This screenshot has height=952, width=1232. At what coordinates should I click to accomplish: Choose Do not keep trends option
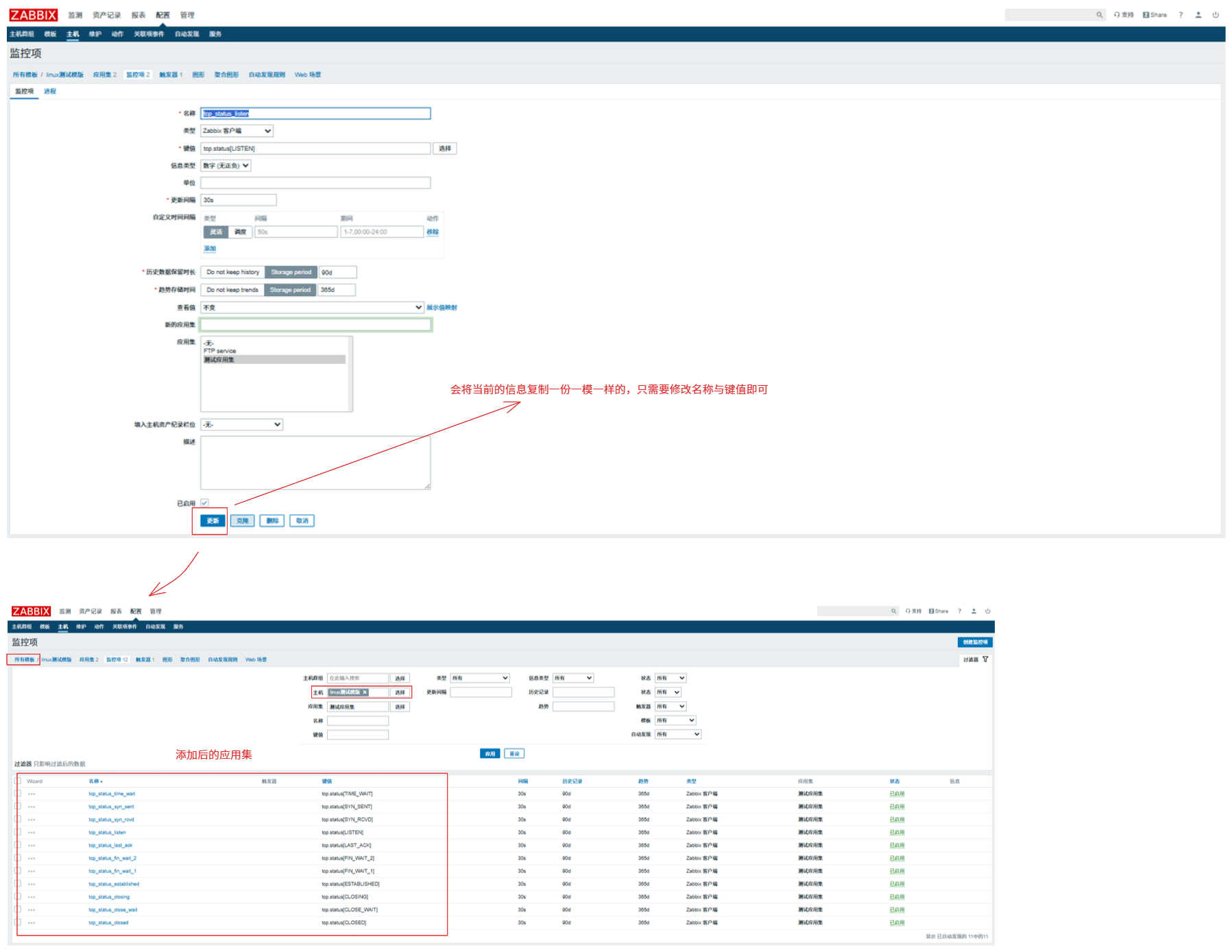tap(232, 290)
